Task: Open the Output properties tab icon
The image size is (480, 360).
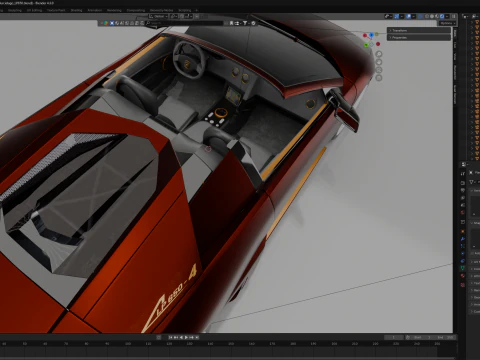Action: click(463, 190)
